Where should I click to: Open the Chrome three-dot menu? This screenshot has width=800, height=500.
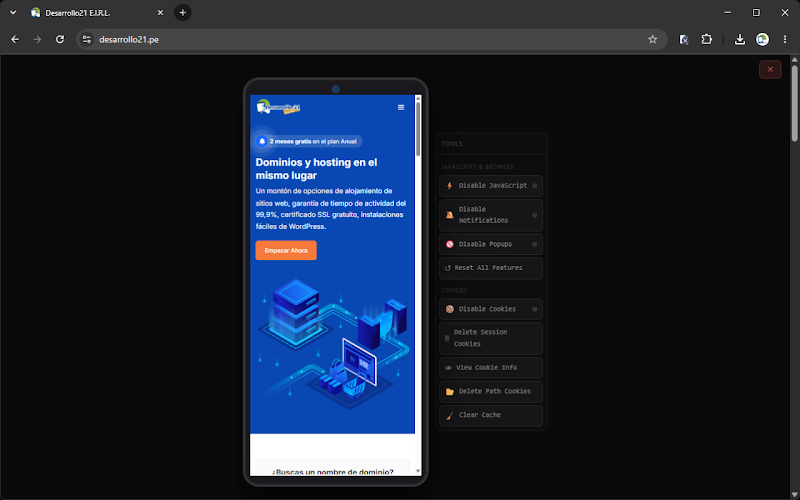pos(785,39)
